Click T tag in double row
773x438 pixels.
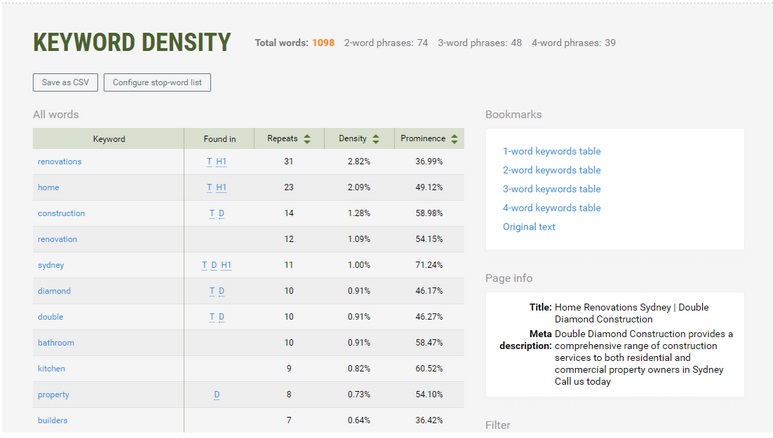(x=212, y=317)
